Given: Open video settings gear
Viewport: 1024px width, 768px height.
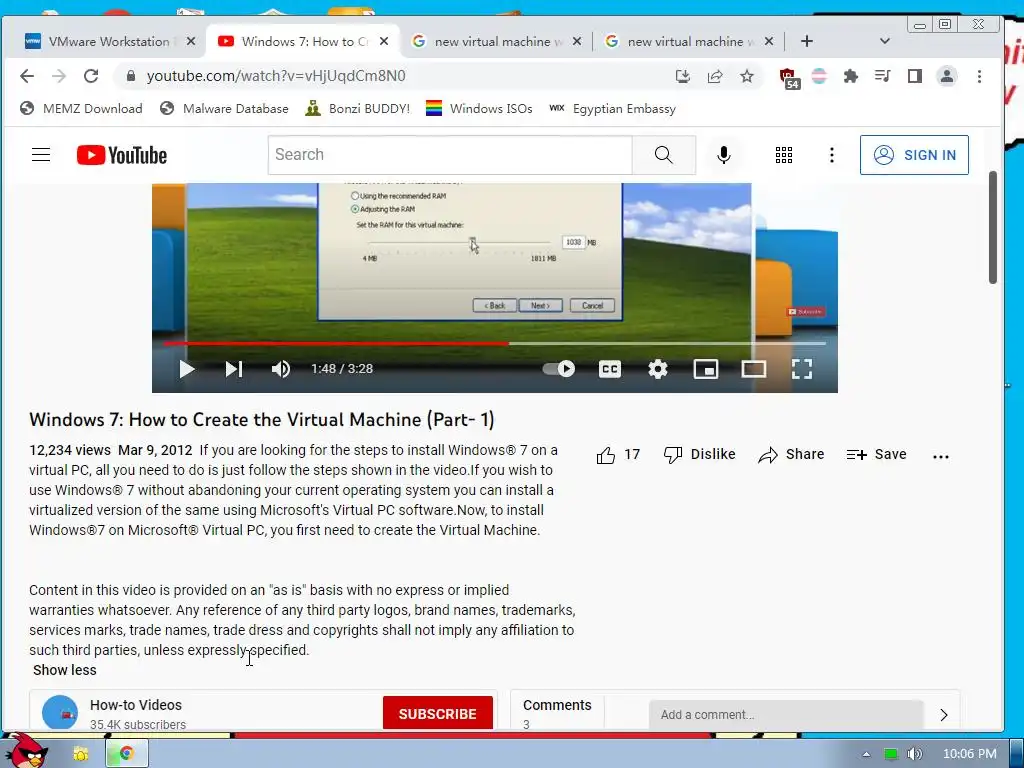Looking at the screenshot, I should pos(658,369).
